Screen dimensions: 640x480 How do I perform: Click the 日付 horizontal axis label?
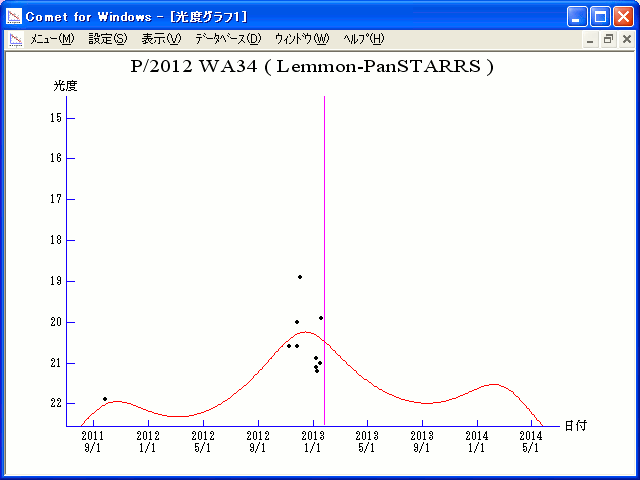pyautogui.click(x=575, y=425)
